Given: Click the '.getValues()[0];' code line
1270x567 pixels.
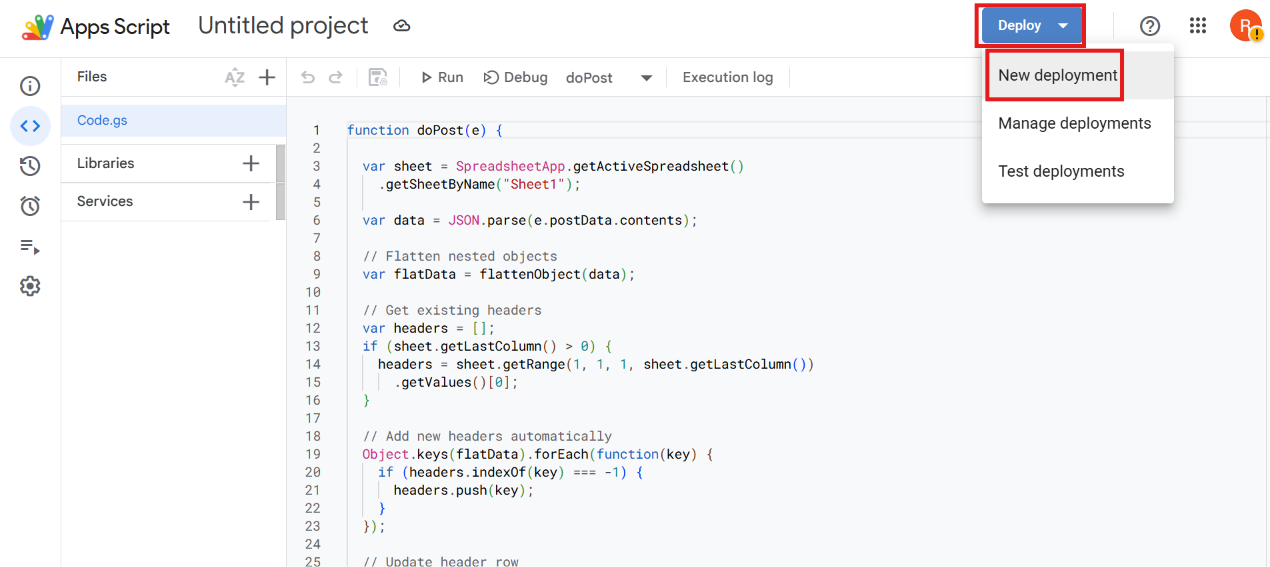Looking at the screenshot, I should pyautogui.click(x=456, y=382).
